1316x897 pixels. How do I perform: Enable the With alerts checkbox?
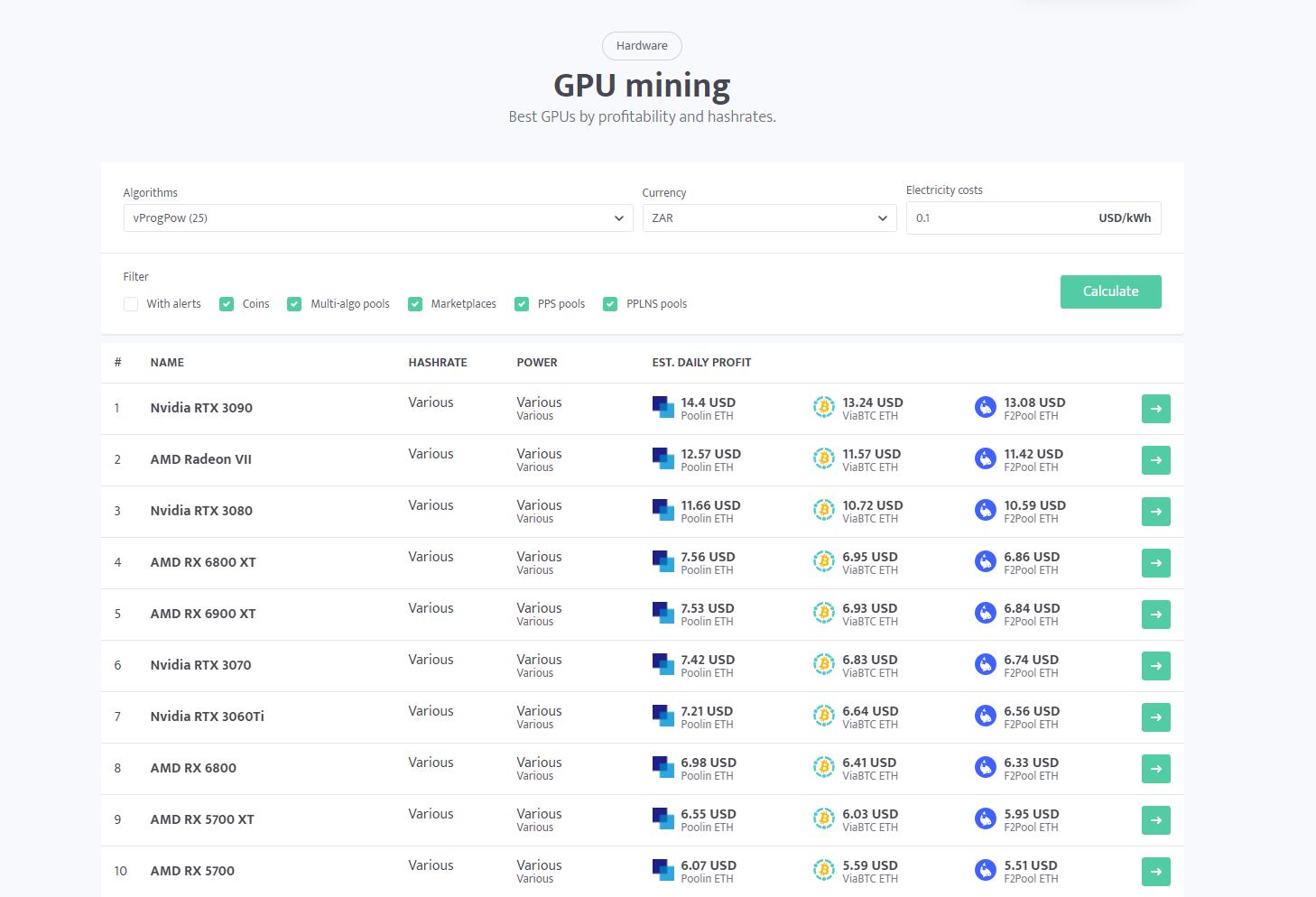[131, 304]
